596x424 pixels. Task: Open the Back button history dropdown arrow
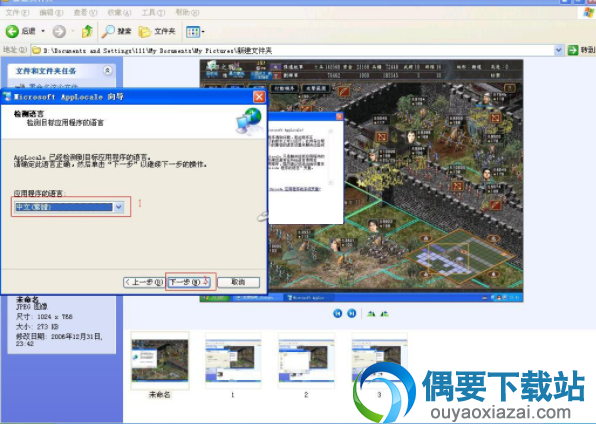pos(43,31)
